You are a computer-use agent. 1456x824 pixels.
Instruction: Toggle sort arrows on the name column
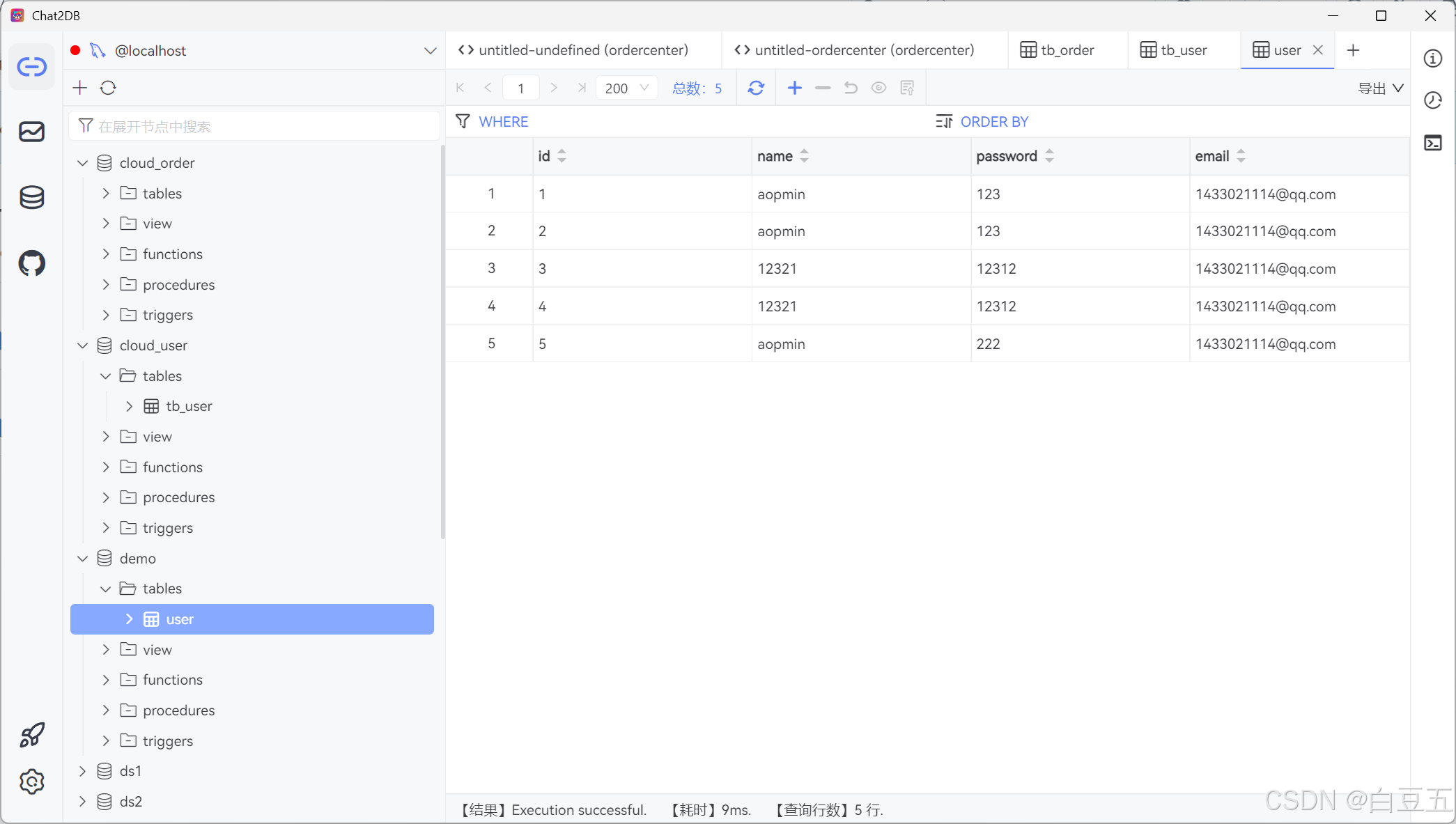point(805,156)
